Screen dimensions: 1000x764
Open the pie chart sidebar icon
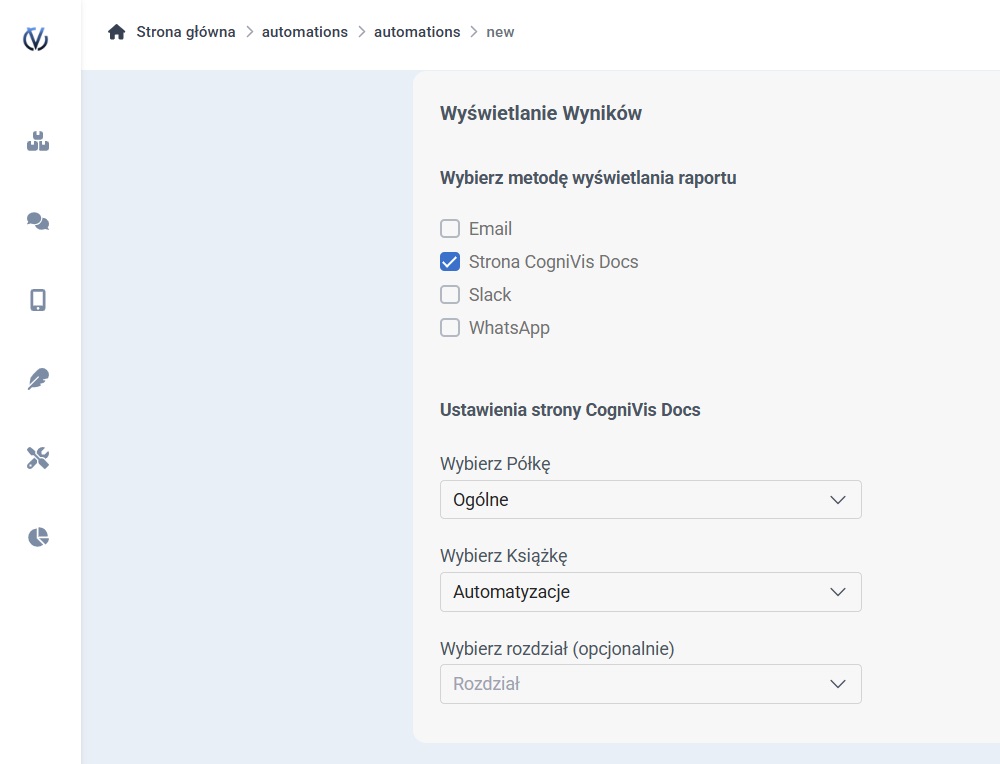tap(38, 537)
